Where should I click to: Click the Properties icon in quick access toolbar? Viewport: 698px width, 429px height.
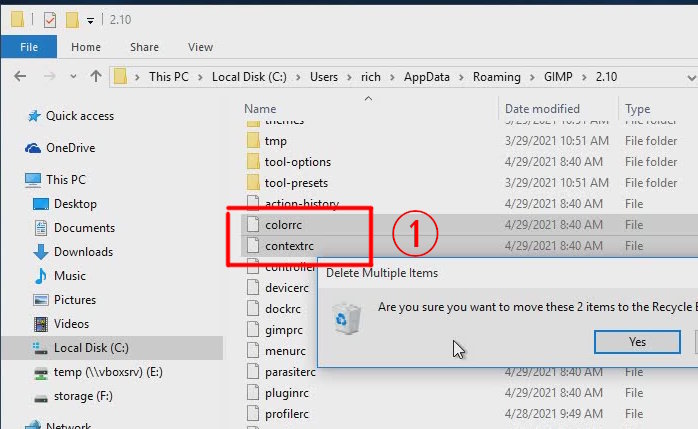50,20
